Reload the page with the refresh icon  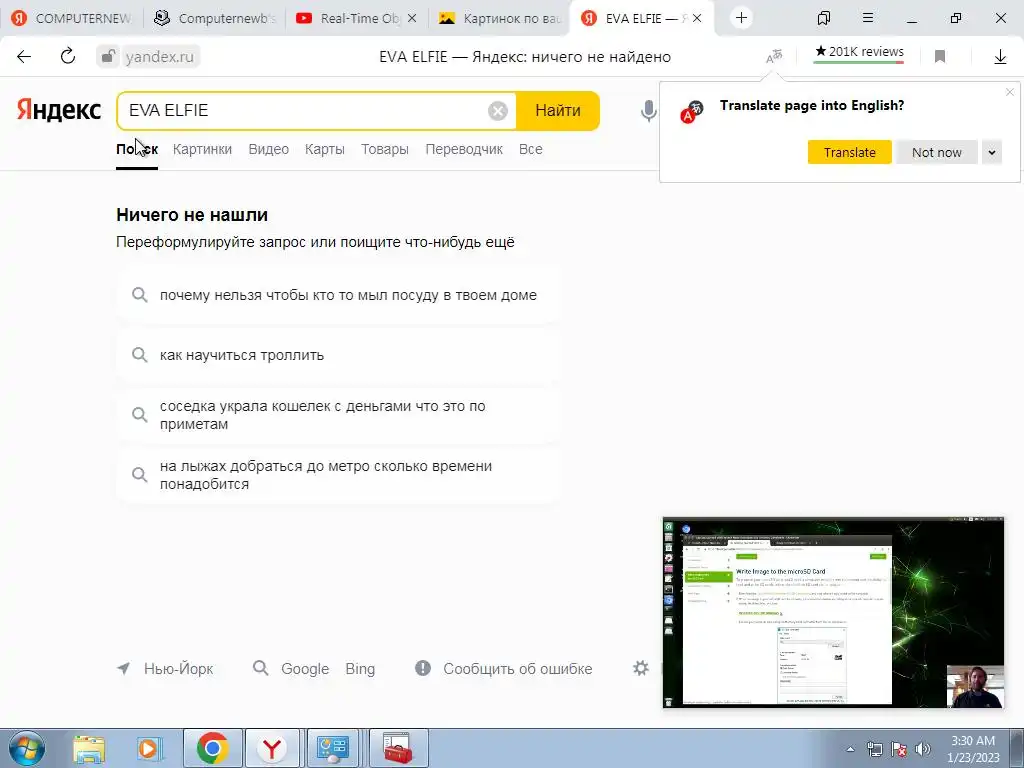tap(68, 57)
